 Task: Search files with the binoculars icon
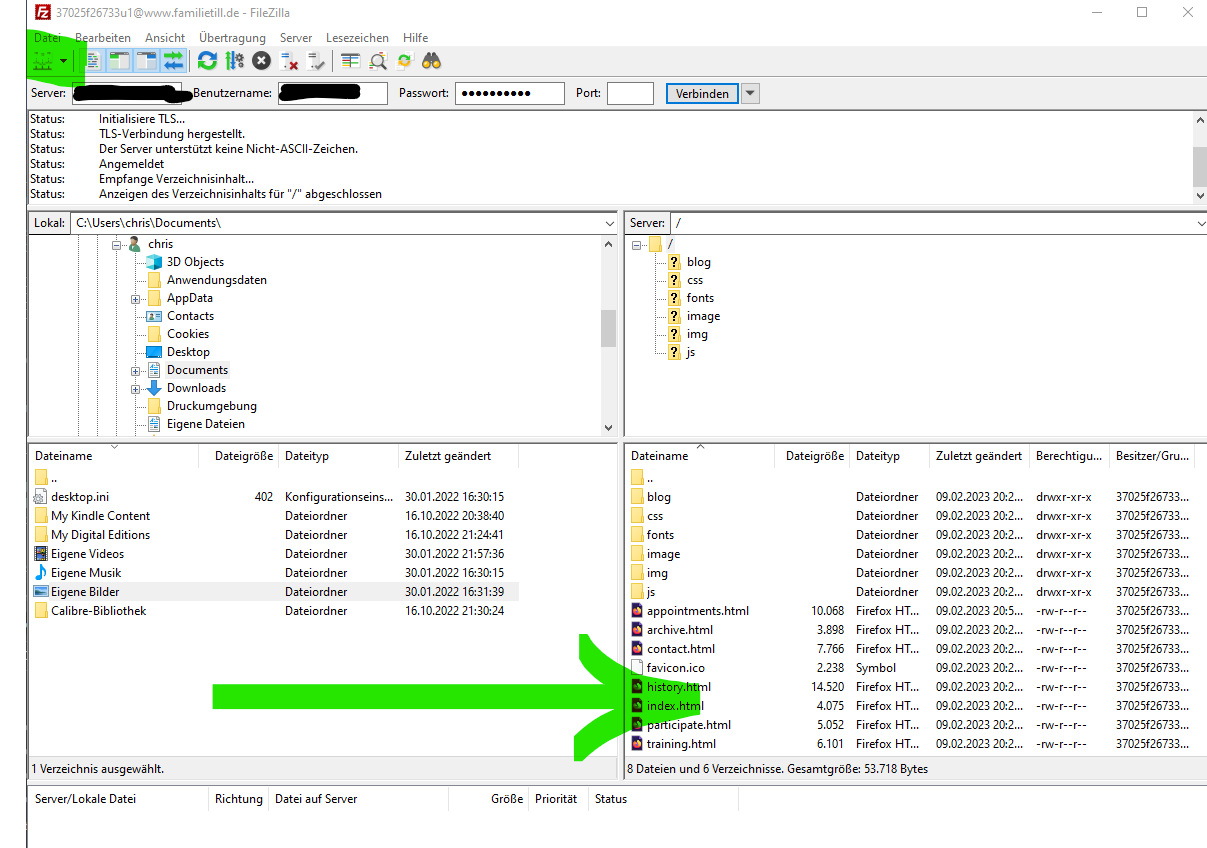(432, 61)
